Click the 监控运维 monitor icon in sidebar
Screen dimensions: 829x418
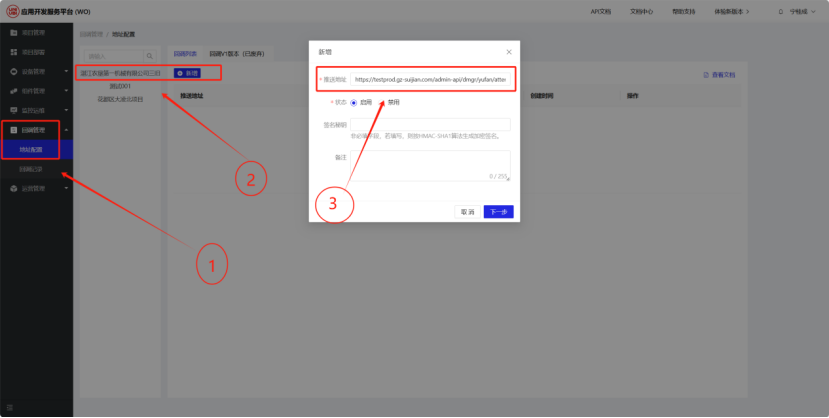point(13,110)
